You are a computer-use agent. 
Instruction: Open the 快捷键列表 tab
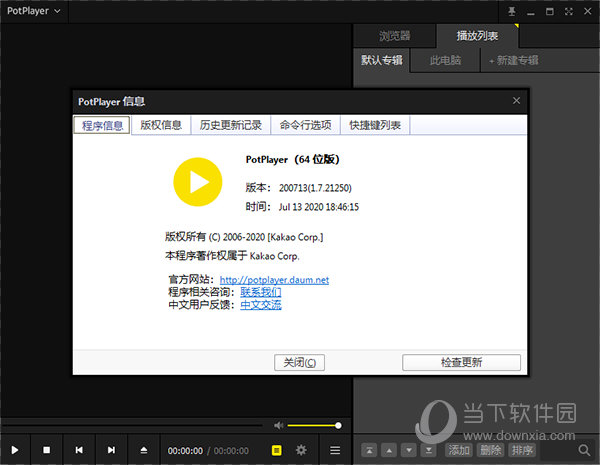click(375, 125)
